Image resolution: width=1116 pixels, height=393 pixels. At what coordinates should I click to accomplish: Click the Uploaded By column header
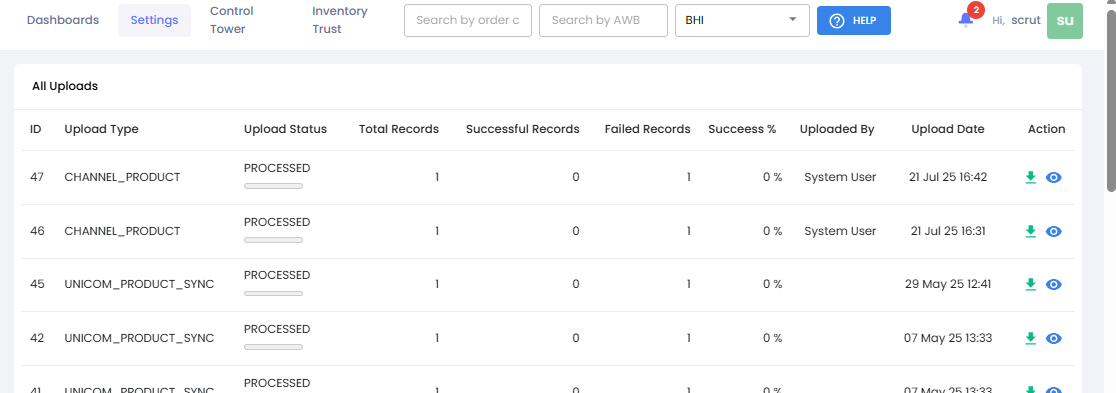pos(837,129)
